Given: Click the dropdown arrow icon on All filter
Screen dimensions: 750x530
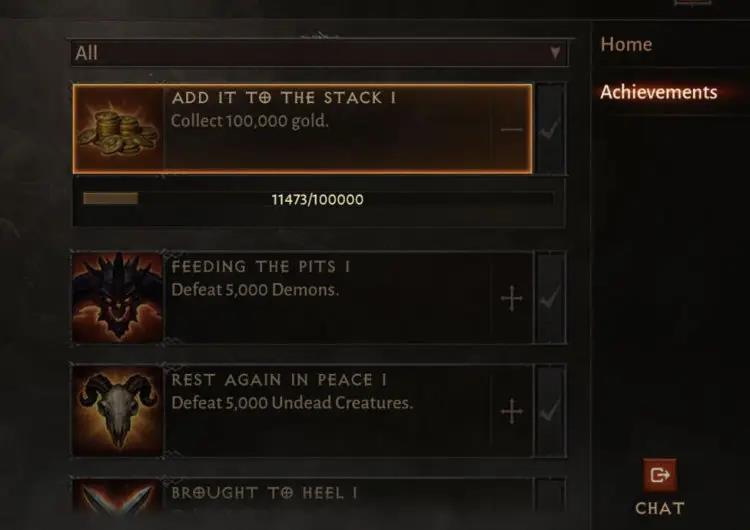Looking at the screenshot, I should [x=555, y=52].
